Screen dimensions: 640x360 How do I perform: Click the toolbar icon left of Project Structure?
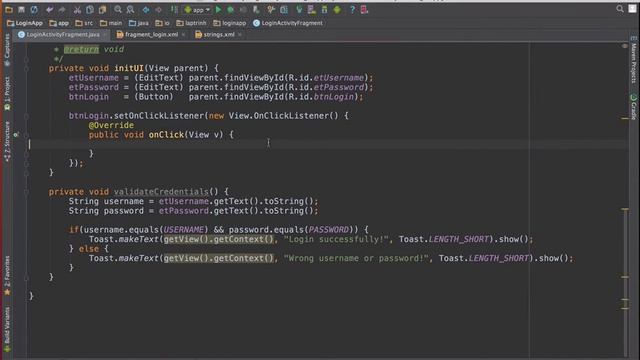[x=271, y=9]
